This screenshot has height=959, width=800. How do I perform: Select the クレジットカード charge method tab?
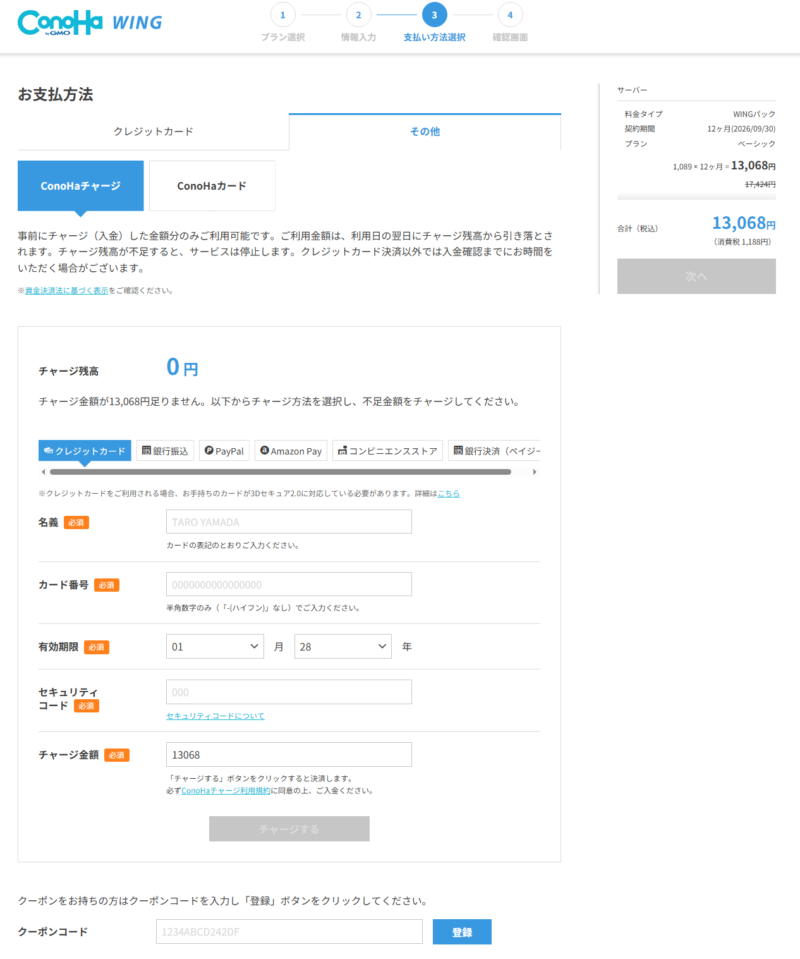(85, 451)
